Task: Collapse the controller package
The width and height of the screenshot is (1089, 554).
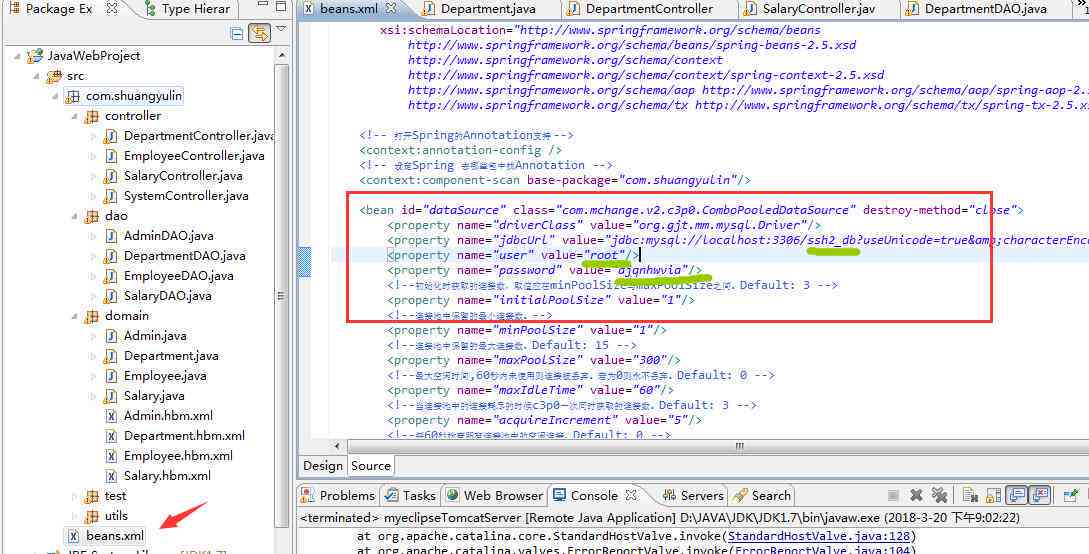Action: coord(74,117)
